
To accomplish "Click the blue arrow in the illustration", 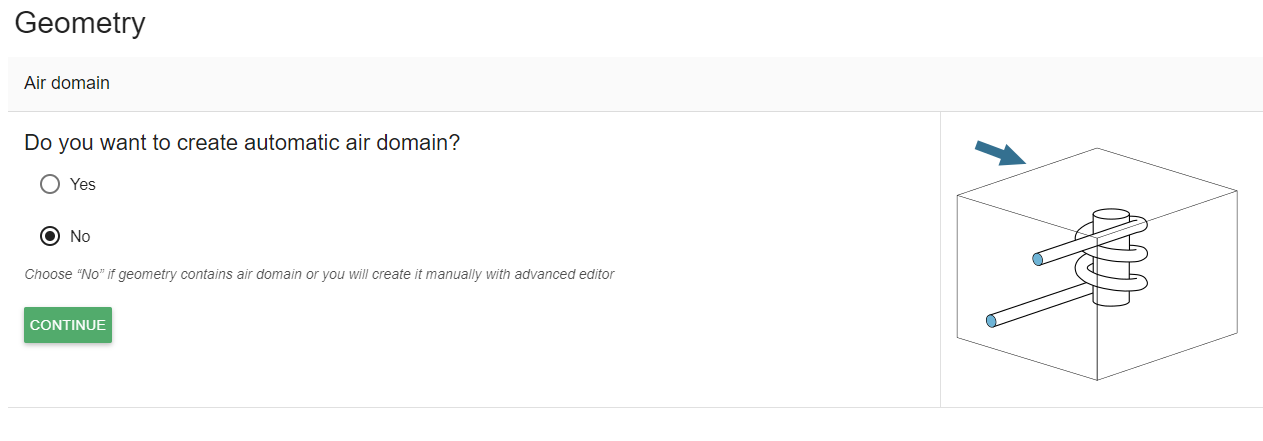I will point(1000,153).
